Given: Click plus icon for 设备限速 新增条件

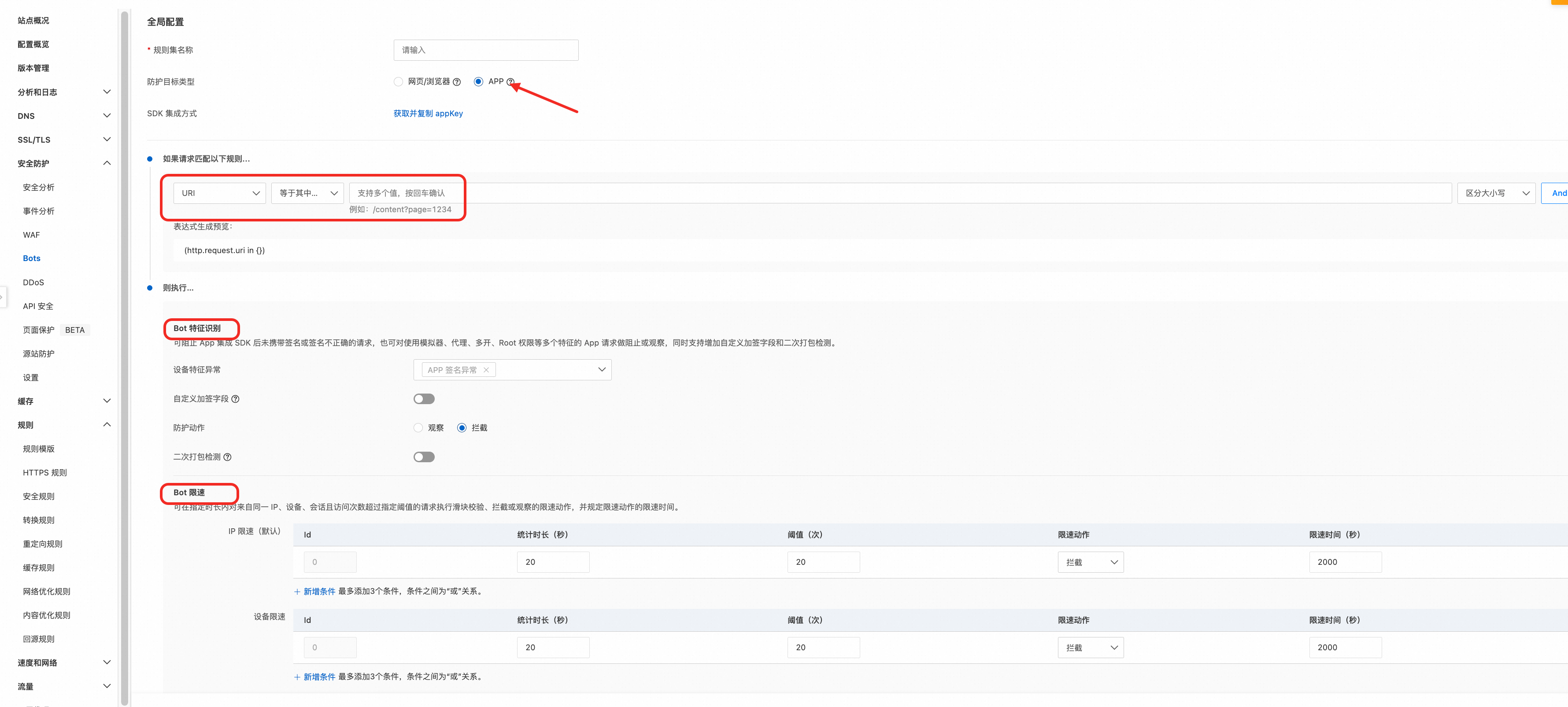Looking at the screenshot, I should (297, 677).
